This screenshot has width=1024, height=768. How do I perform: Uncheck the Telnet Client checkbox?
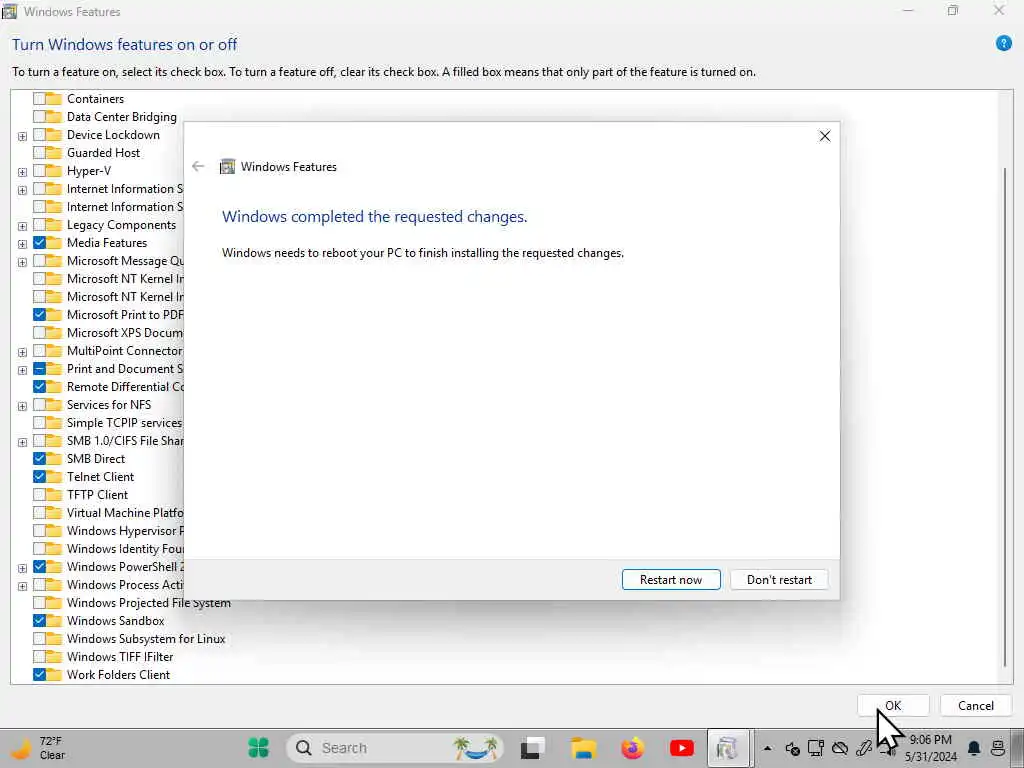click(x=39, y=477)
